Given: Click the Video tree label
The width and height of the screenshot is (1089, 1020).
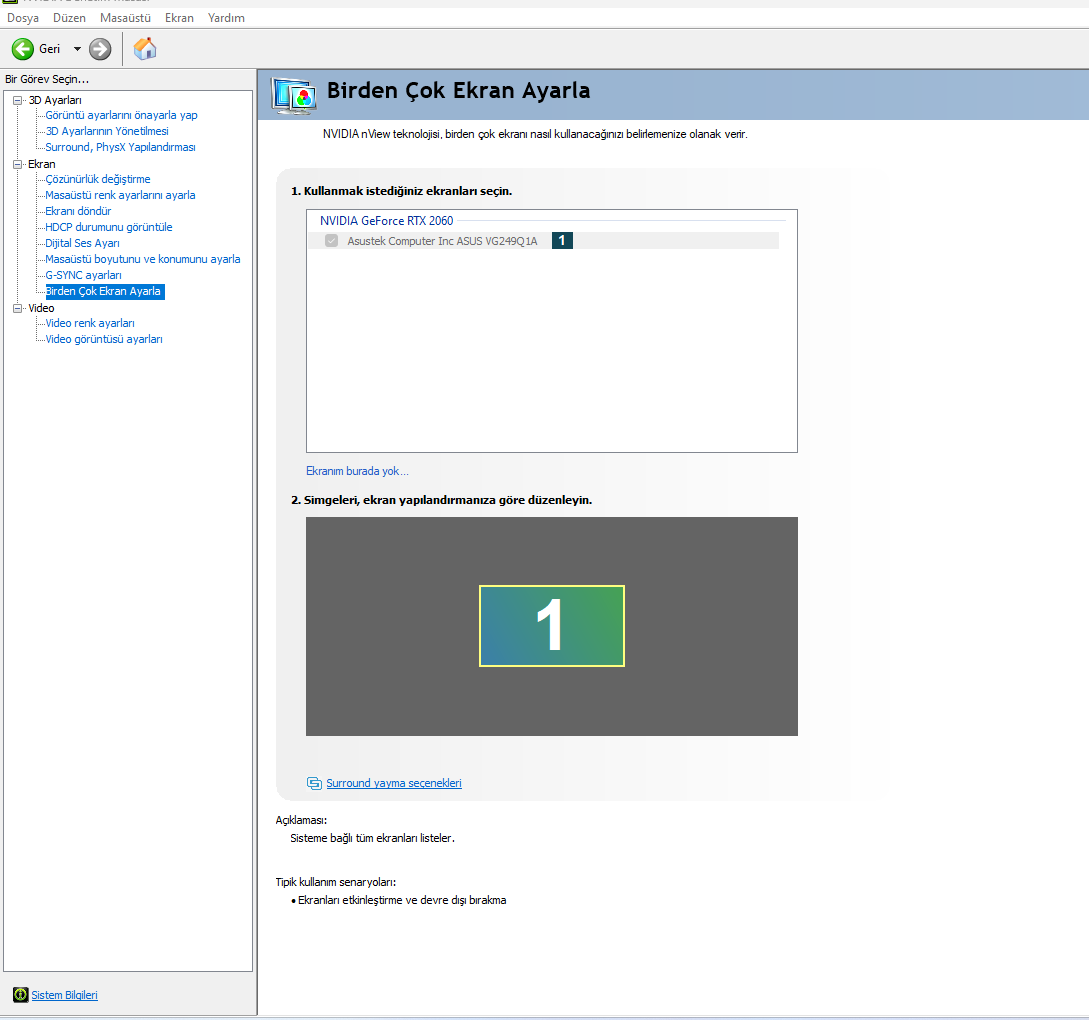Looking at the screenshot, I should point(41,308).
